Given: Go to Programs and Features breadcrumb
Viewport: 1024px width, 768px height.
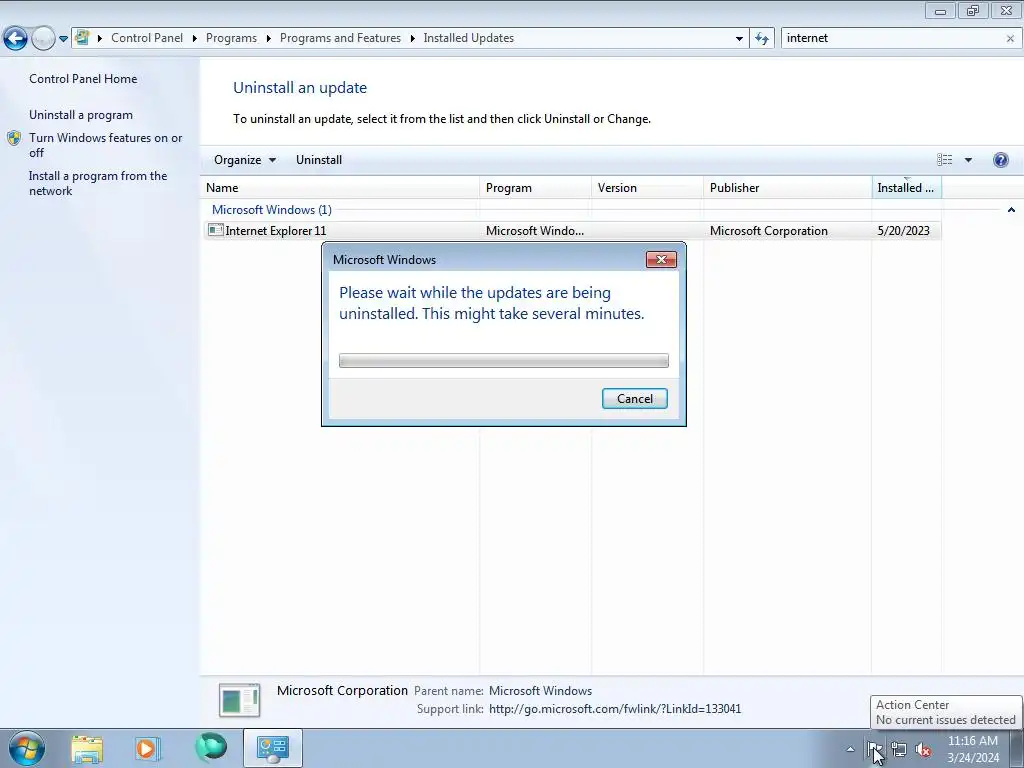Looking at the screenshot, I should [340, 38].
